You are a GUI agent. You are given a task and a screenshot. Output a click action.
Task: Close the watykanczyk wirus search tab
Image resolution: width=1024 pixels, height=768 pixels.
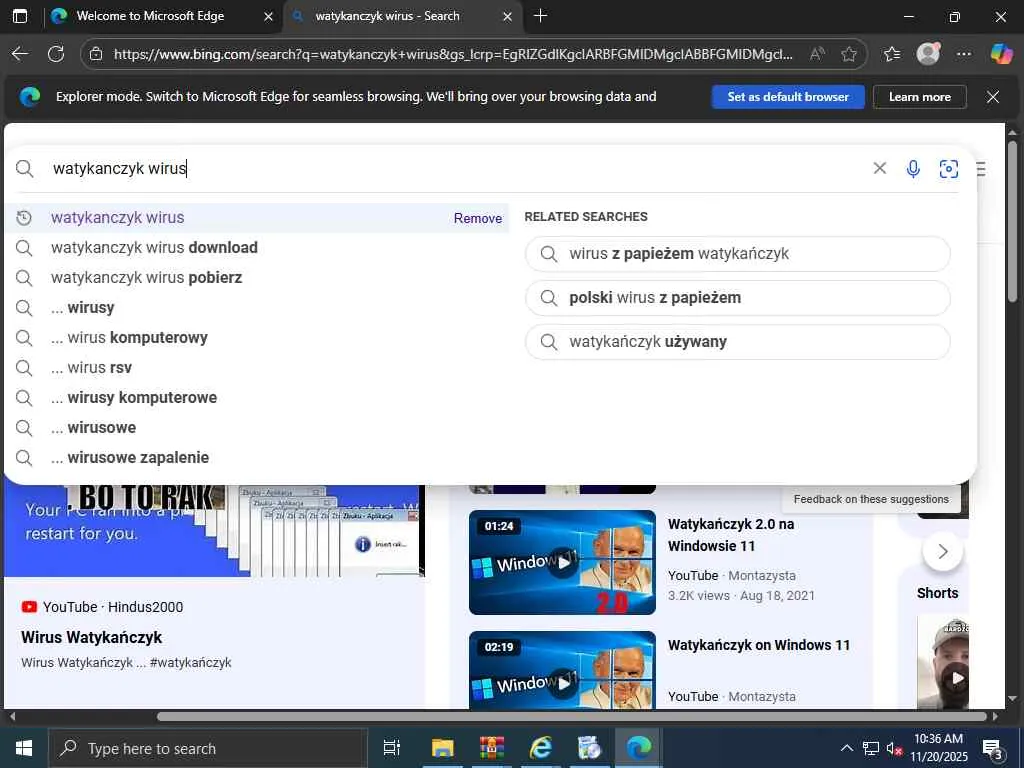[507, 16]
